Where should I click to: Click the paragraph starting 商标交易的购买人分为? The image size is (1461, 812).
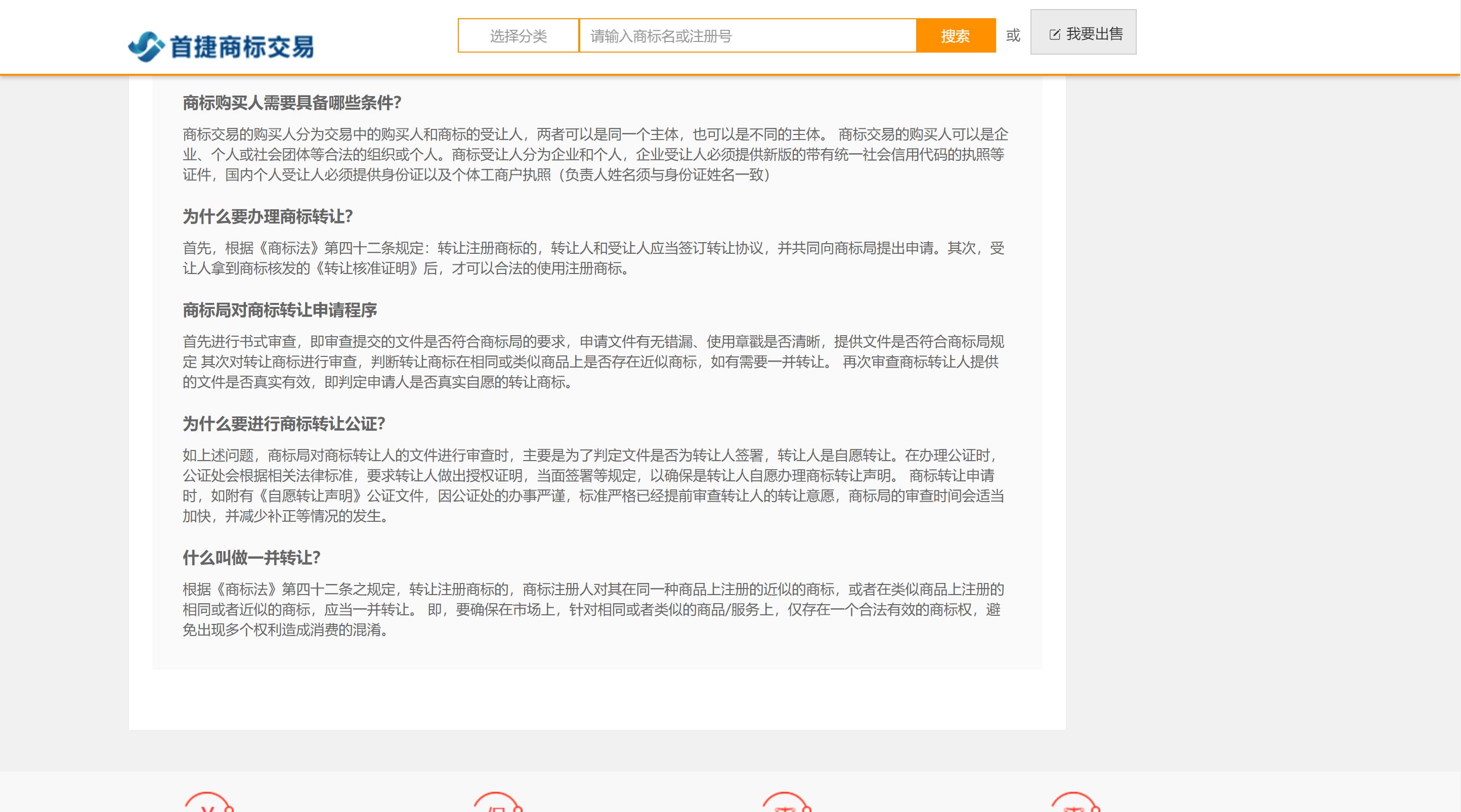click(x=595, y=154)
